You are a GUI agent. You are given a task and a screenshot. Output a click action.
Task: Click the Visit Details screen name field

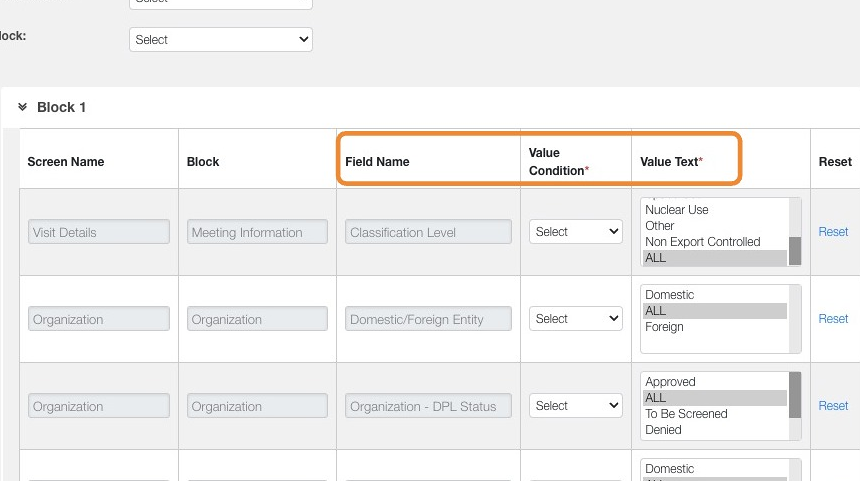[99, 232]
